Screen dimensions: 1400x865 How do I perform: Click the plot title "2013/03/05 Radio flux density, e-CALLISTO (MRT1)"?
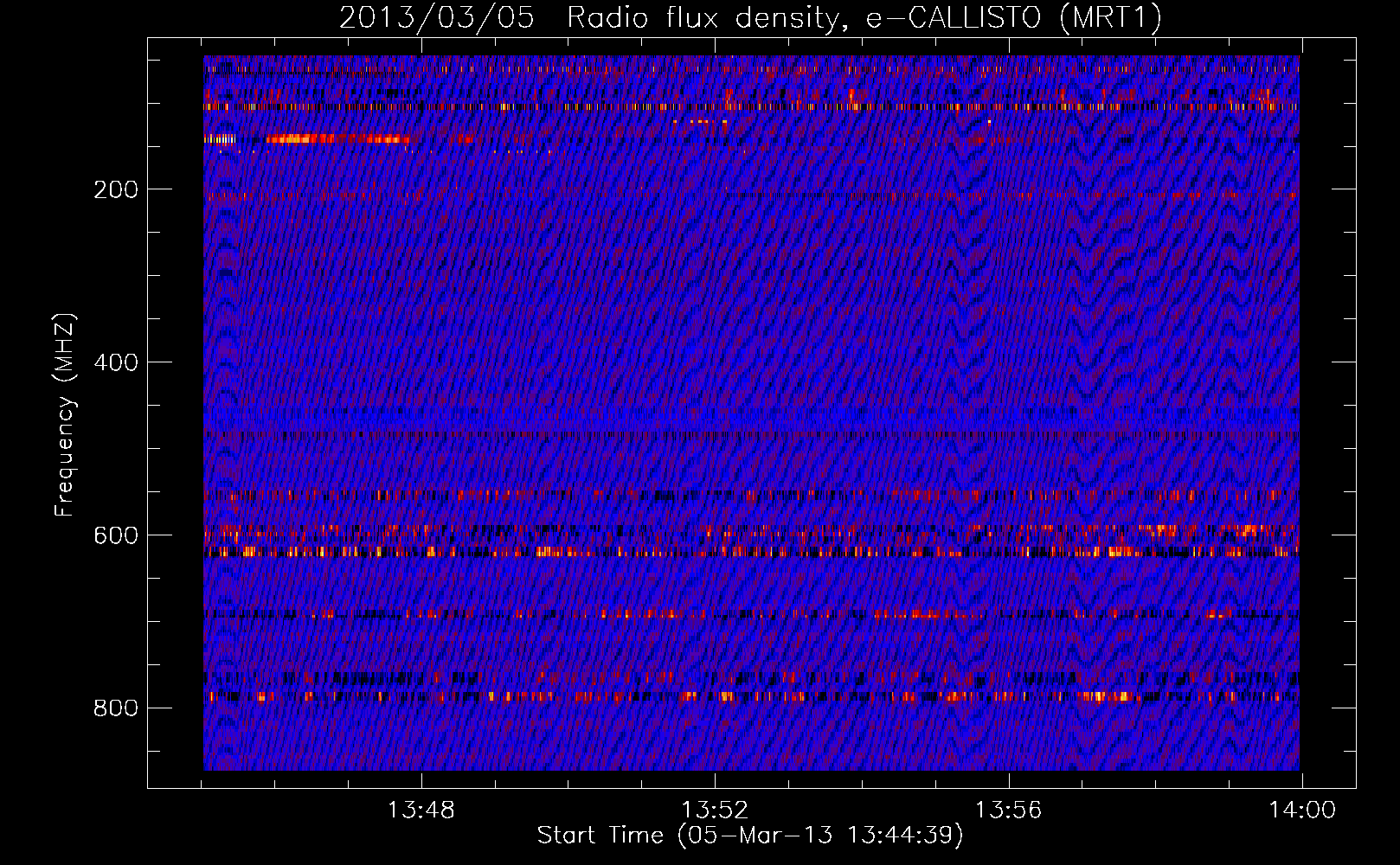tap(750, 17)
